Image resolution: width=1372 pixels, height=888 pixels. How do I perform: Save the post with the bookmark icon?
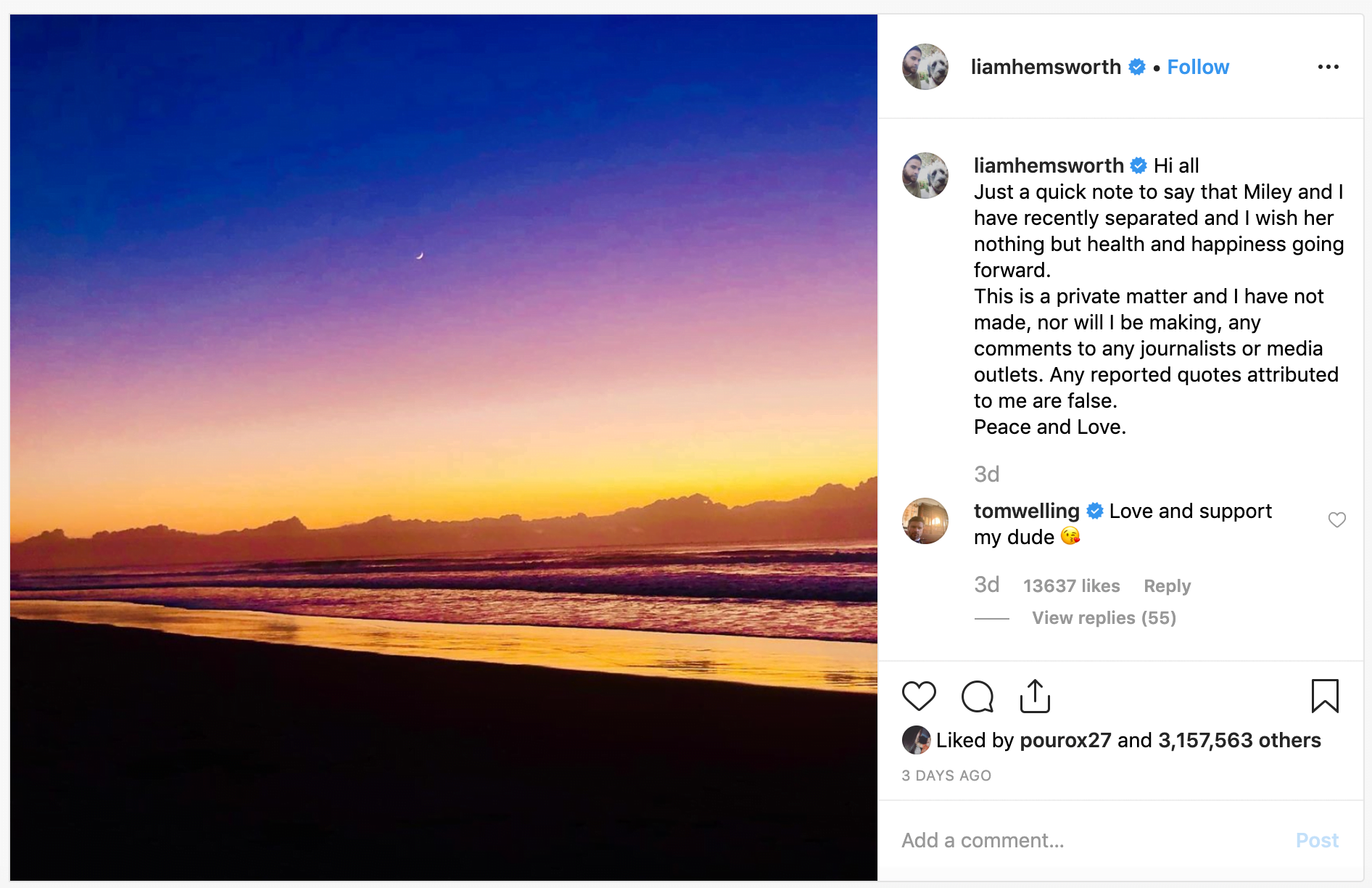(1324, 696)
